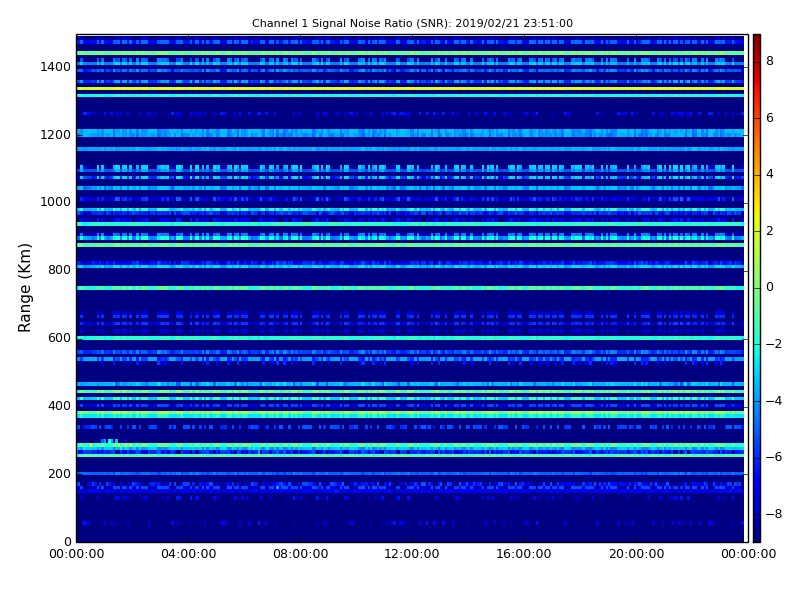Click the x-axis tick label 16:00:00
Viewport: 800px width, 600px height.
pyautogui.click(x=524, y=554)
